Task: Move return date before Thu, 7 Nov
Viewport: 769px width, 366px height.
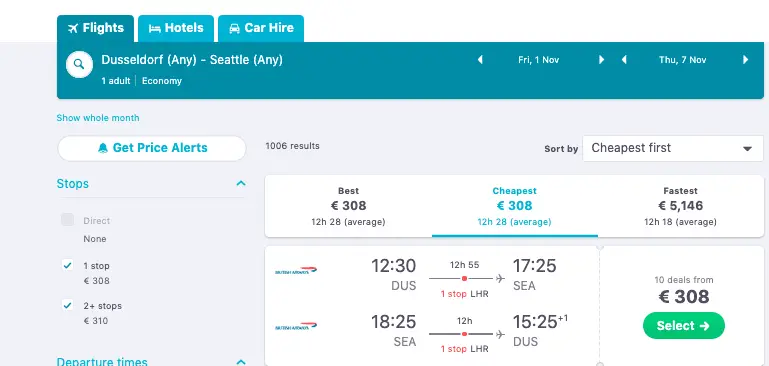Action: pos(624,60)
